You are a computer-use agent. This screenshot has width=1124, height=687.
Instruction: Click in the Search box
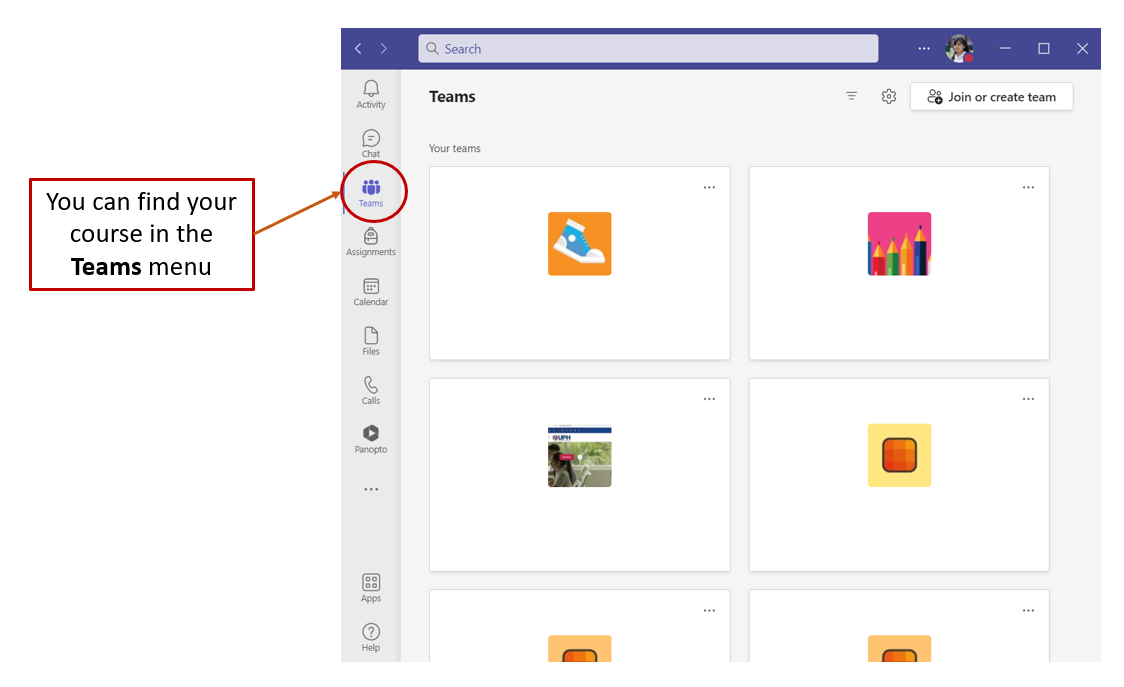648,49
